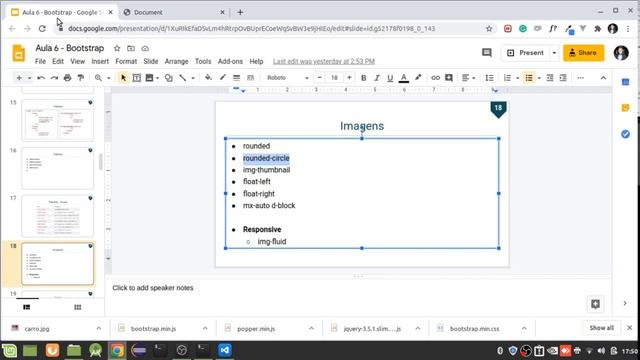Open the Add-ons menu
640x360 pixels.
(230, 61)
